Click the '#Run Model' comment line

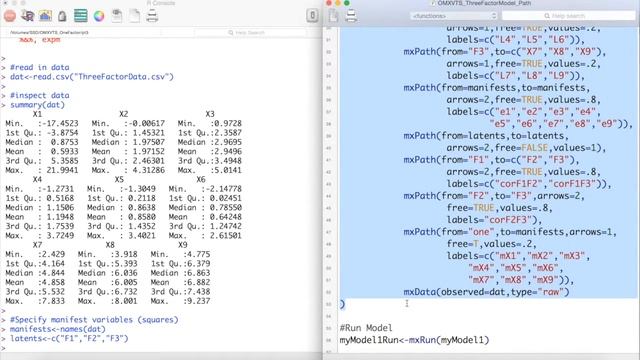(x=366, y=328)
